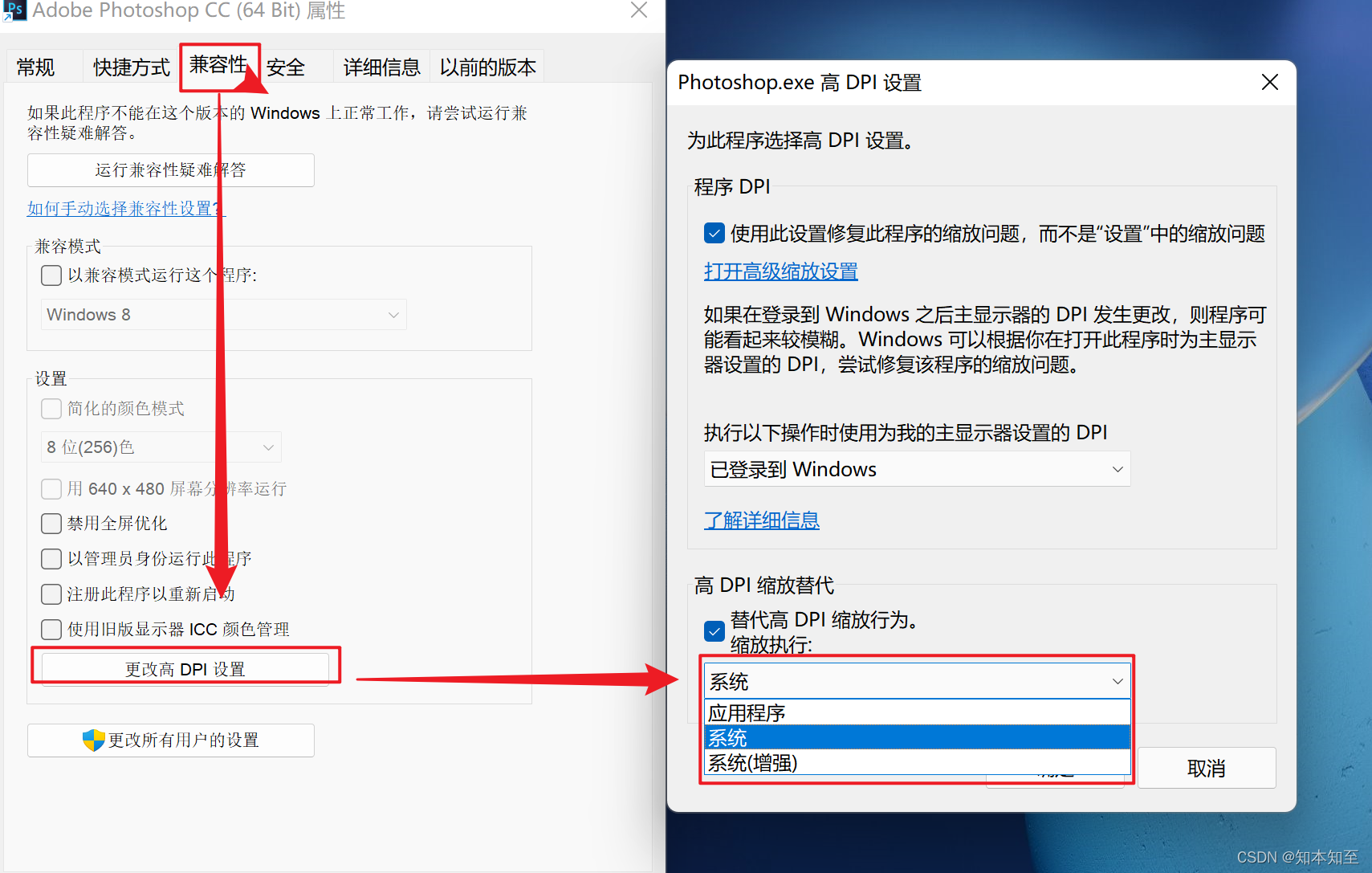Uncheck 替代高 DPI 缩放行为 checkbox

pyautogui.click(x=714, y=631)
